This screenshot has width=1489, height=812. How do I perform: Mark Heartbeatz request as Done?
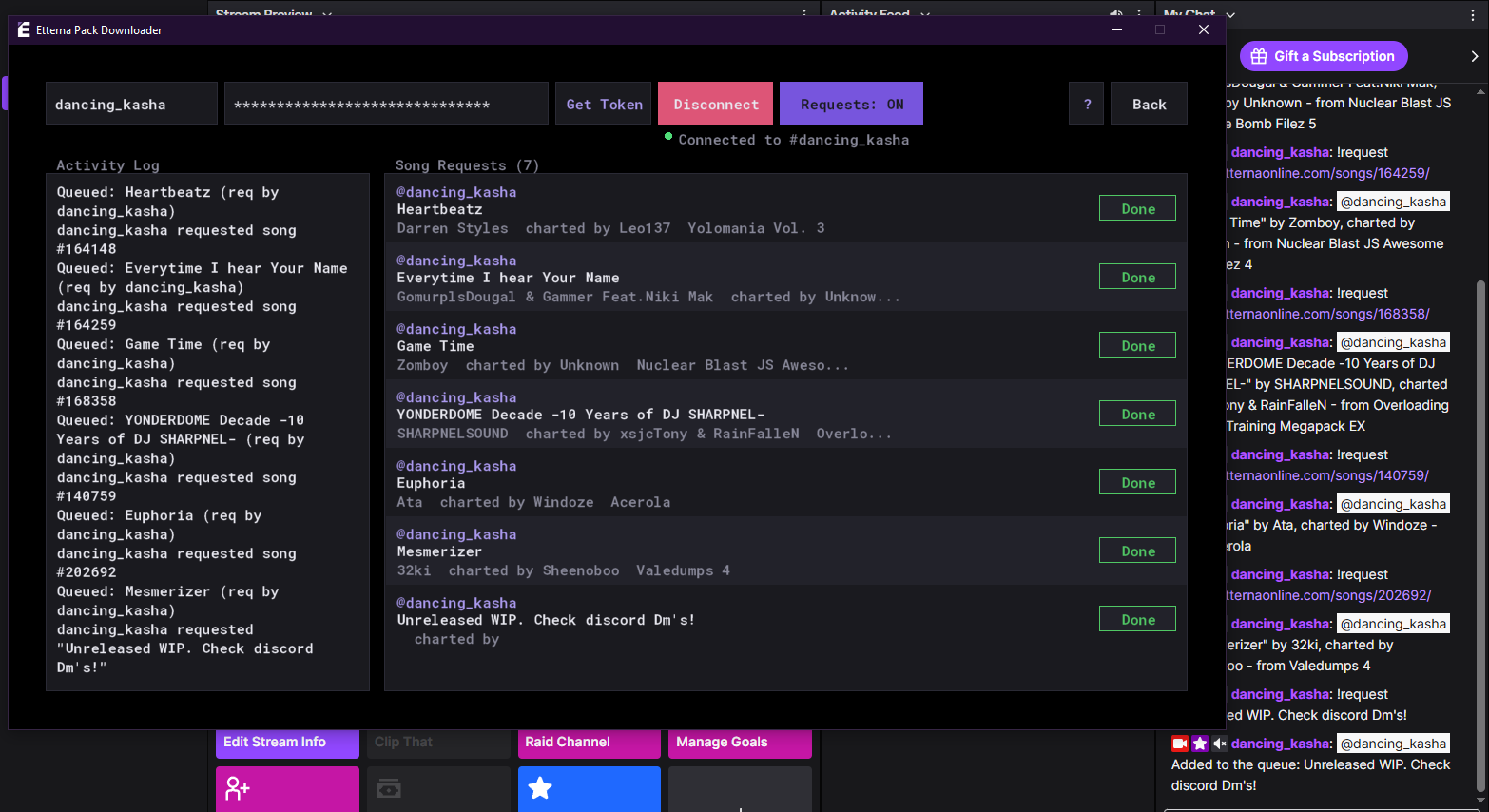[1137, 208]
